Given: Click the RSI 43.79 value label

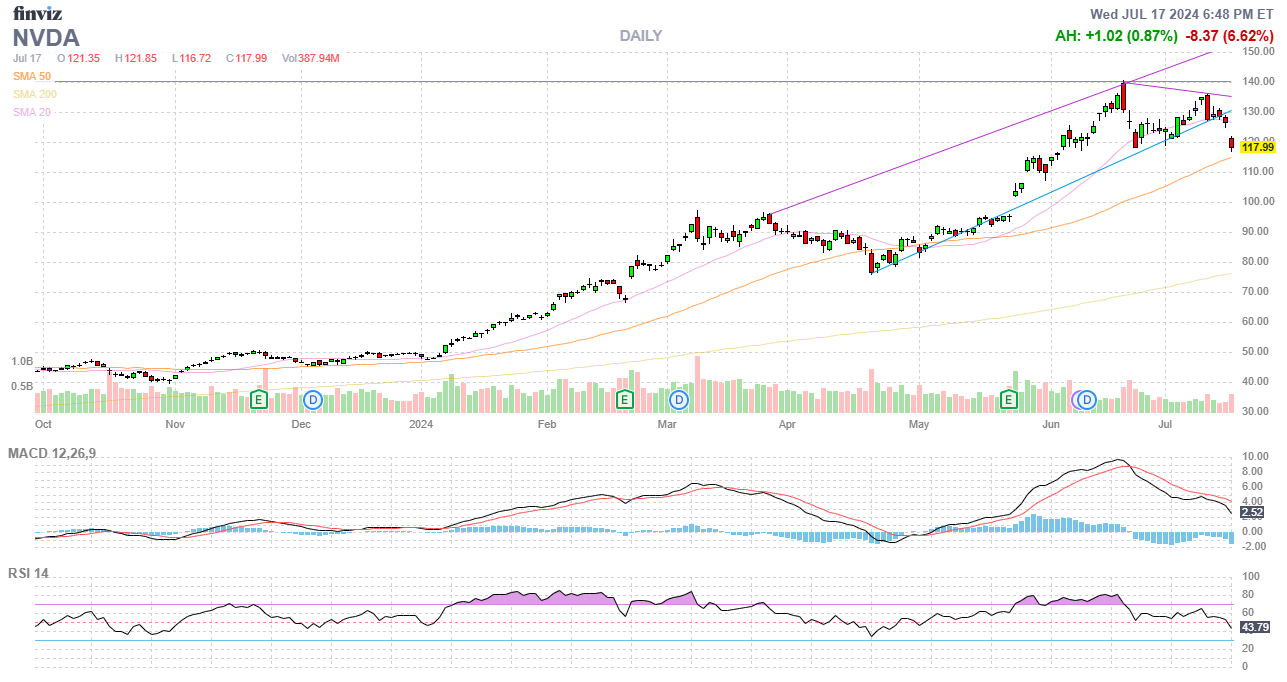Looking at the screenshot, I should 1256,627.
